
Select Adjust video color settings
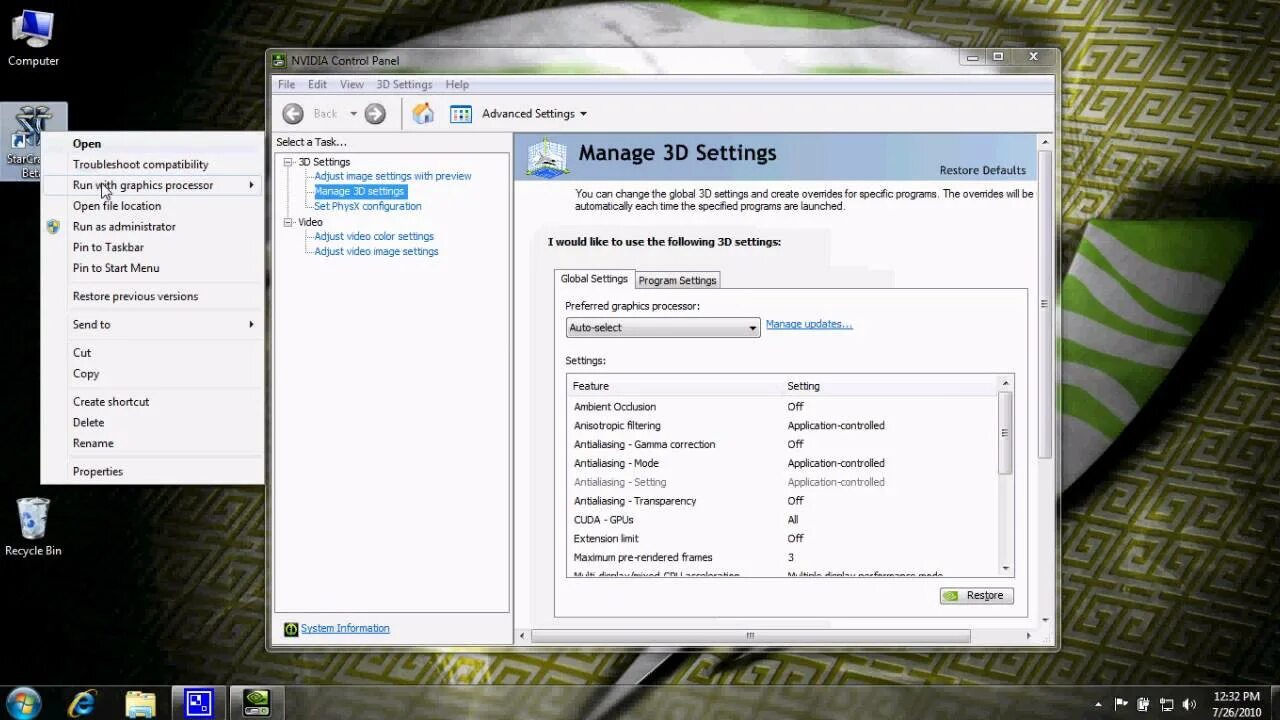[x=374, y=236]
